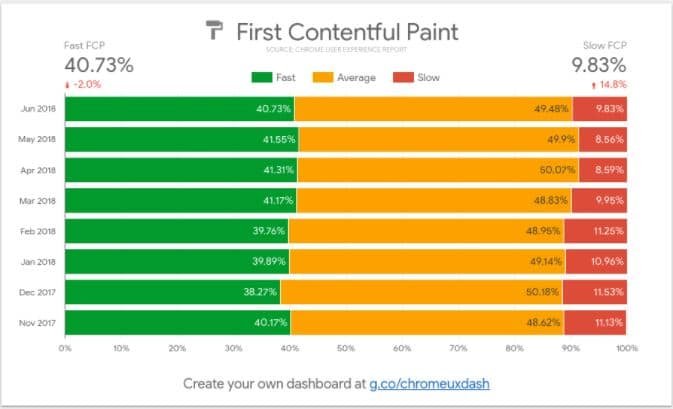This screenshot has width=673, height=409.
Task: Click the red Slow bar for Jan 2018
Action: pos(596,261)
